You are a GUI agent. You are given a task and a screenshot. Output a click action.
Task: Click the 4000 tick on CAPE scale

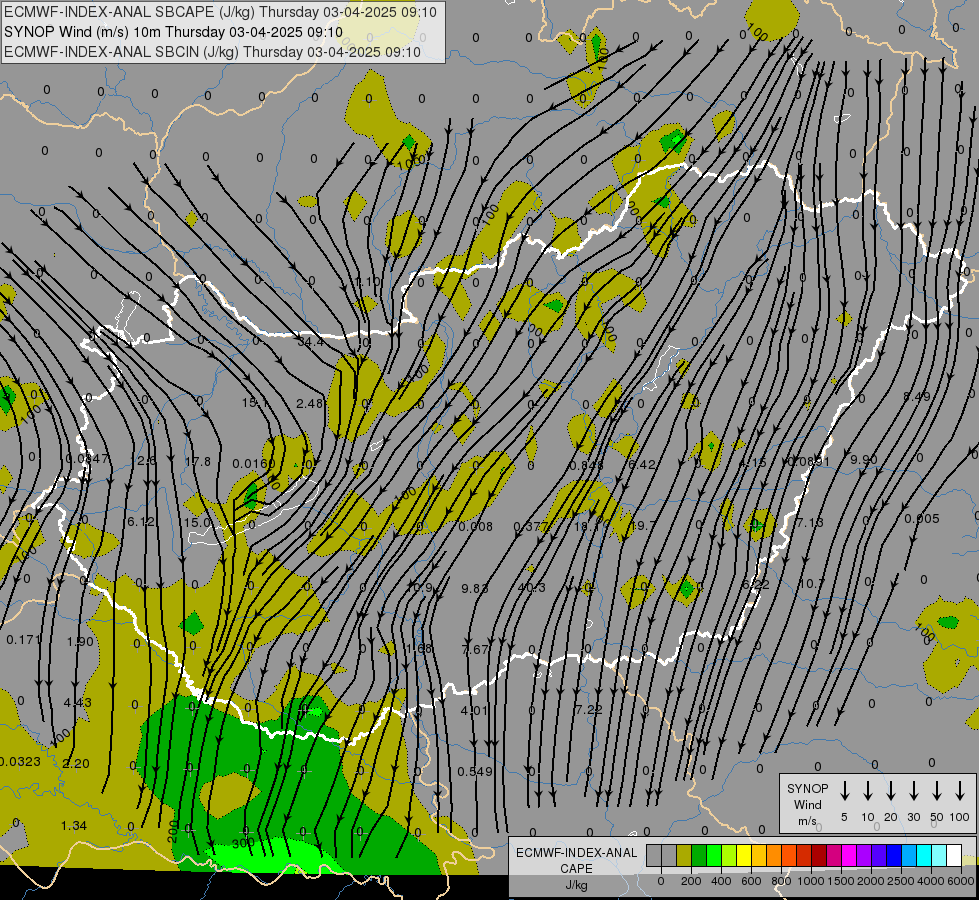pyautogui.click(x=931, y=881)
